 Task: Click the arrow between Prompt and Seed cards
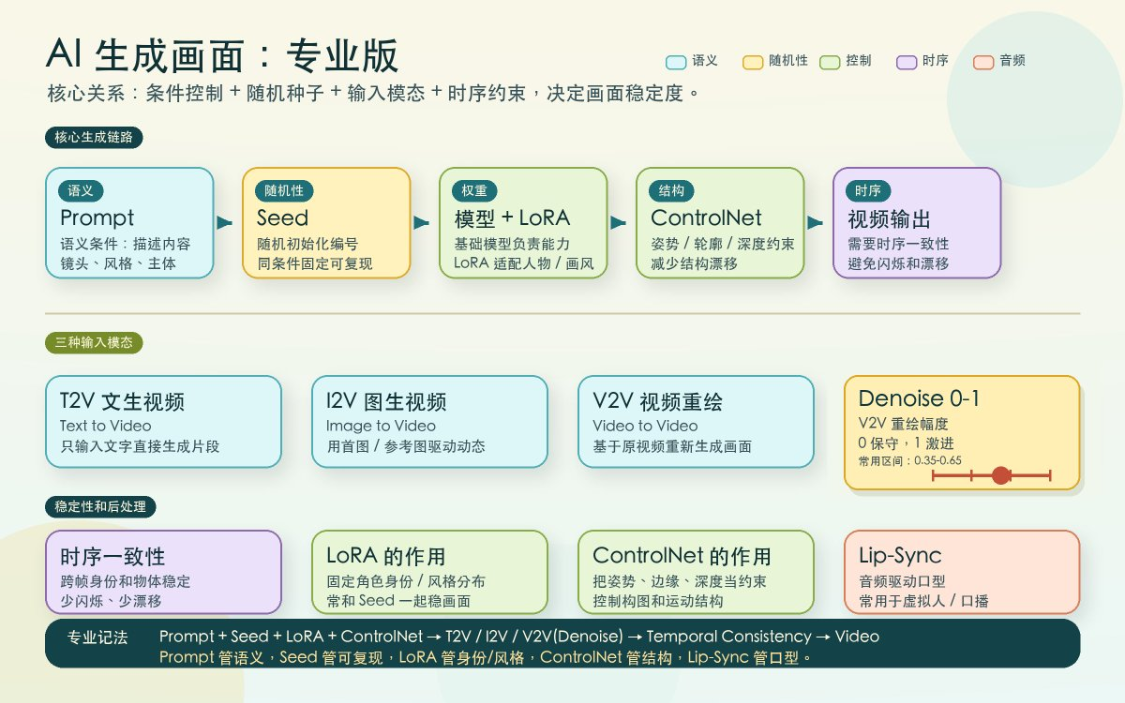click(225, 223)
